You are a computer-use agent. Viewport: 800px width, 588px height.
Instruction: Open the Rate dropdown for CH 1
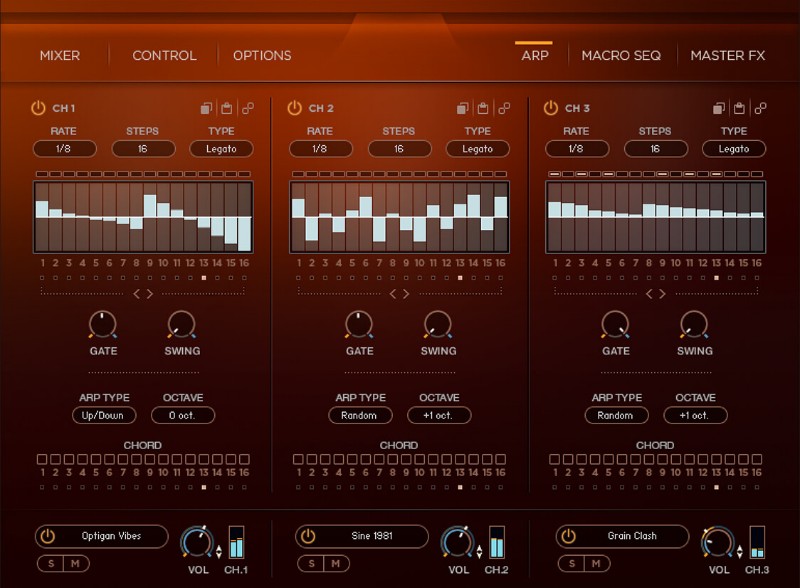point(63,148)
